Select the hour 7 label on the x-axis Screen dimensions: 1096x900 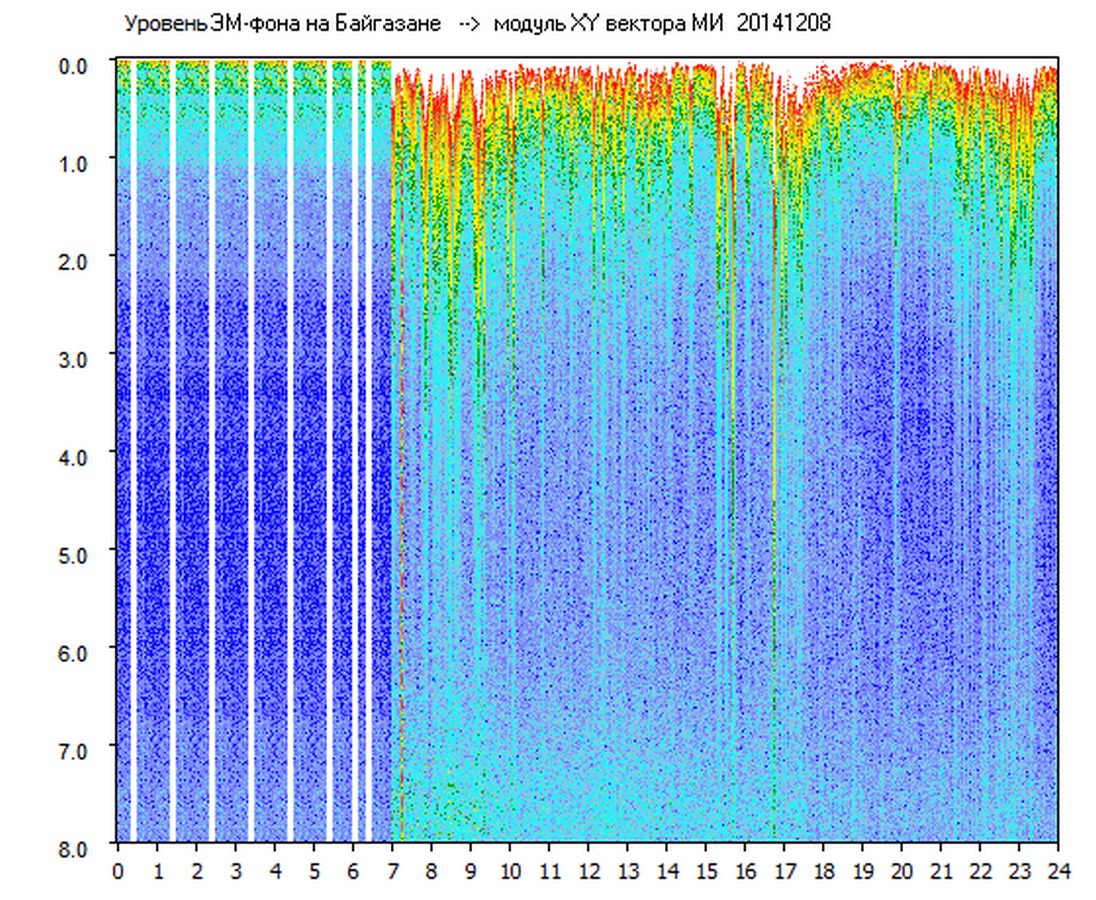(393, 871)
